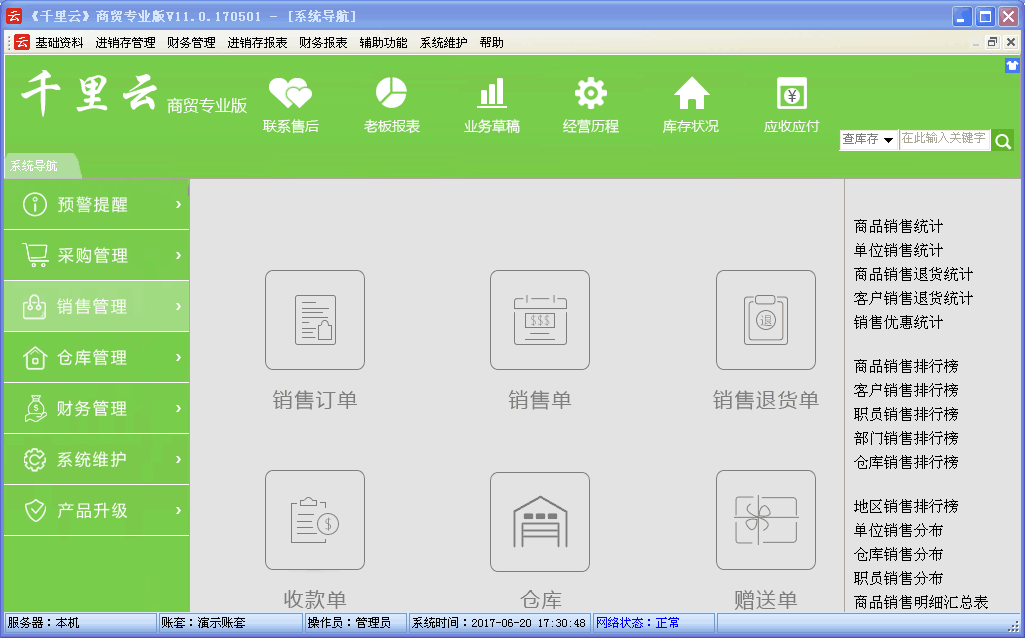Open the 联系售后 heart icon
The image size is (1025, 638).
[290, 95]
